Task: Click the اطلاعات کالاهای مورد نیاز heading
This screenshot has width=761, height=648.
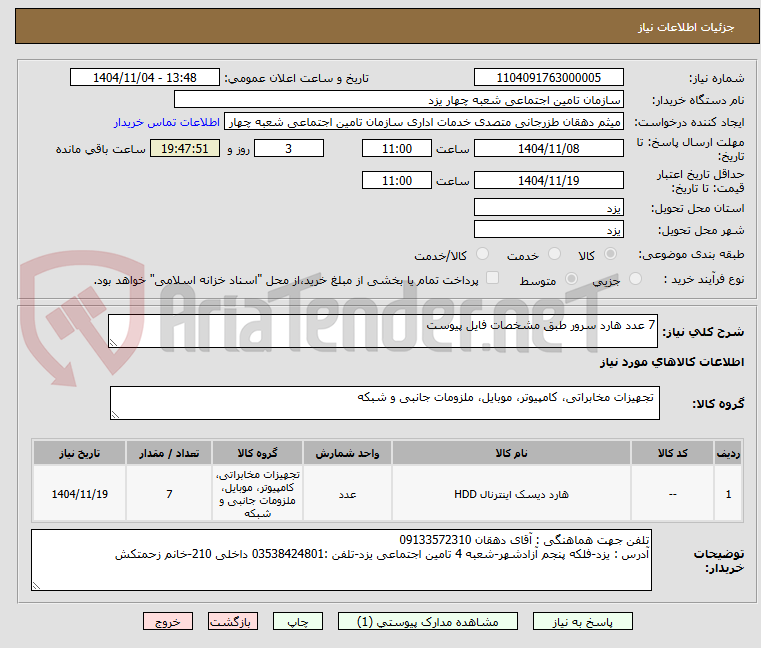Action: tap(672, 362)
